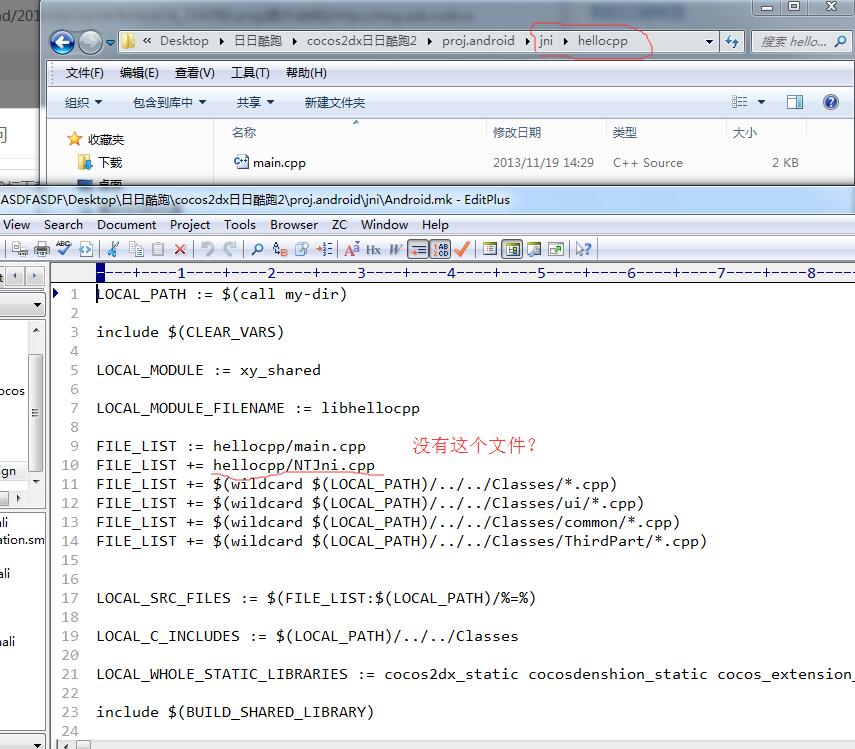This screenshot has width=855, height=749.
Task: Open the 编辑(E) menu in Explorer
Action: coord(139,73)
